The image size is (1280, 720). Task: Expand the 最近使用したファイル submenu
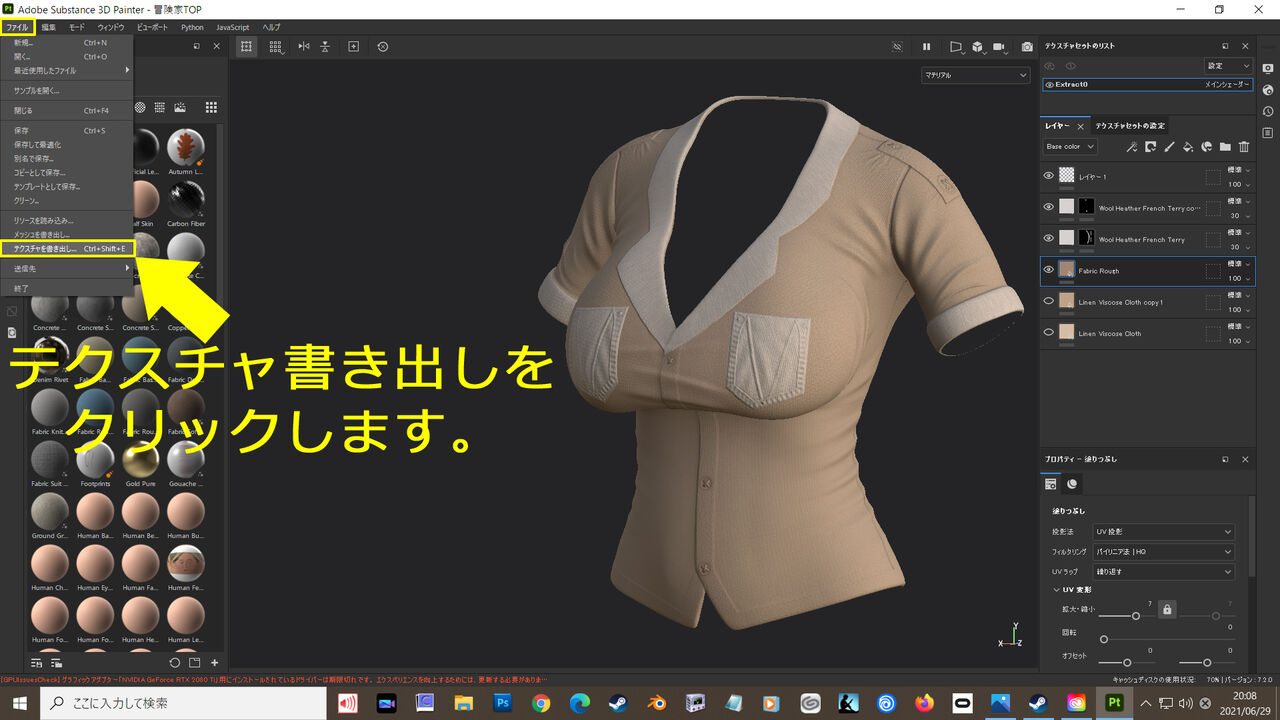tap(67, 71)
